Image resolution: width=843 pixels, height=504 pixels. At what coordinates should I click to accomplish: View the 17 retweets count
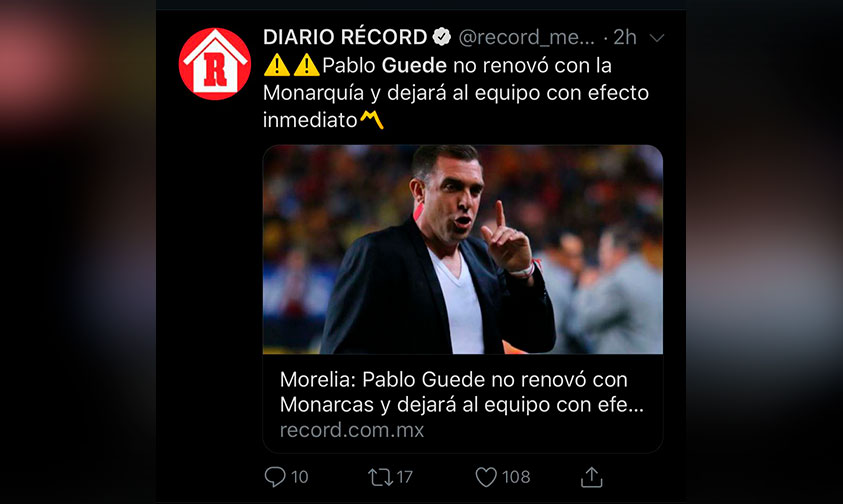[405, 477]
